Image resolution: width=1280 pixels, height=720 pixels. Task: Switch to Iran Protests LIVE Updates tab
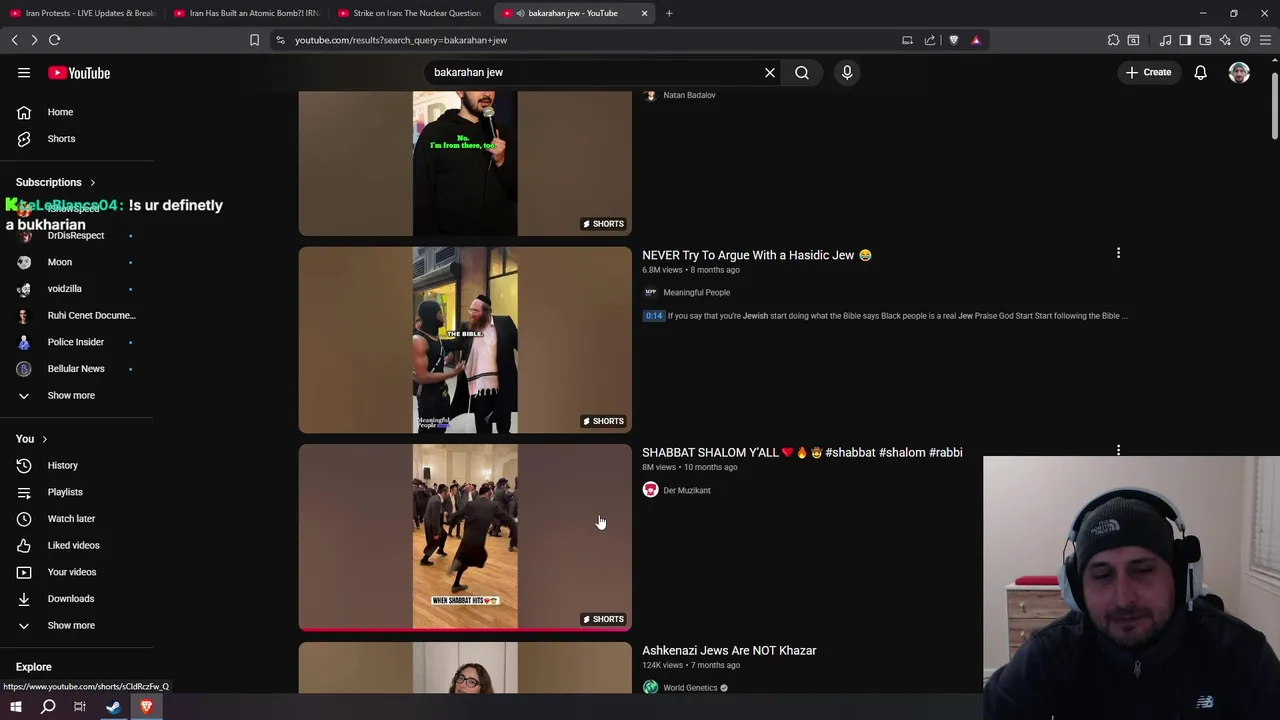point(82,13)
